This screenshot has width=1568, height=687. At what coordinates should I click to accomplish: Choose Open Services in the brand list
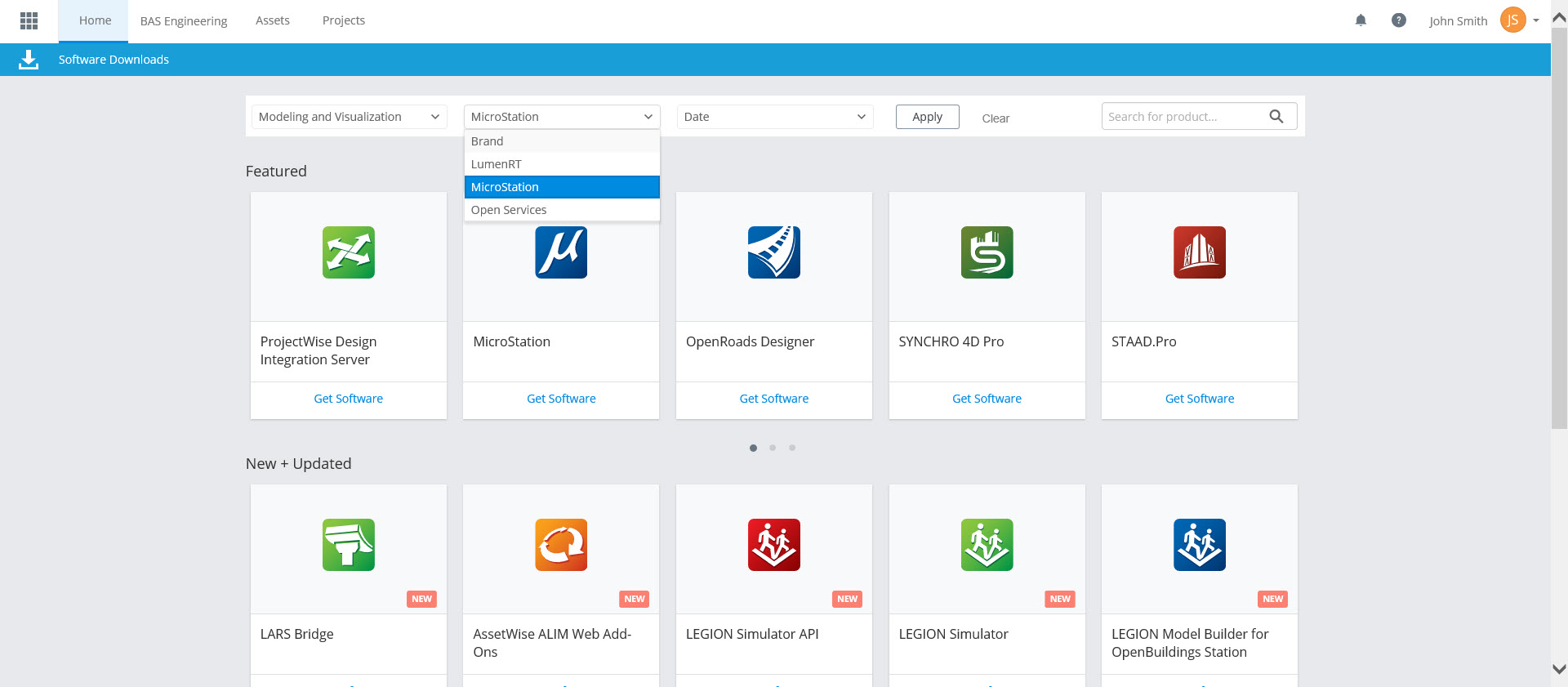click(562, 210)
